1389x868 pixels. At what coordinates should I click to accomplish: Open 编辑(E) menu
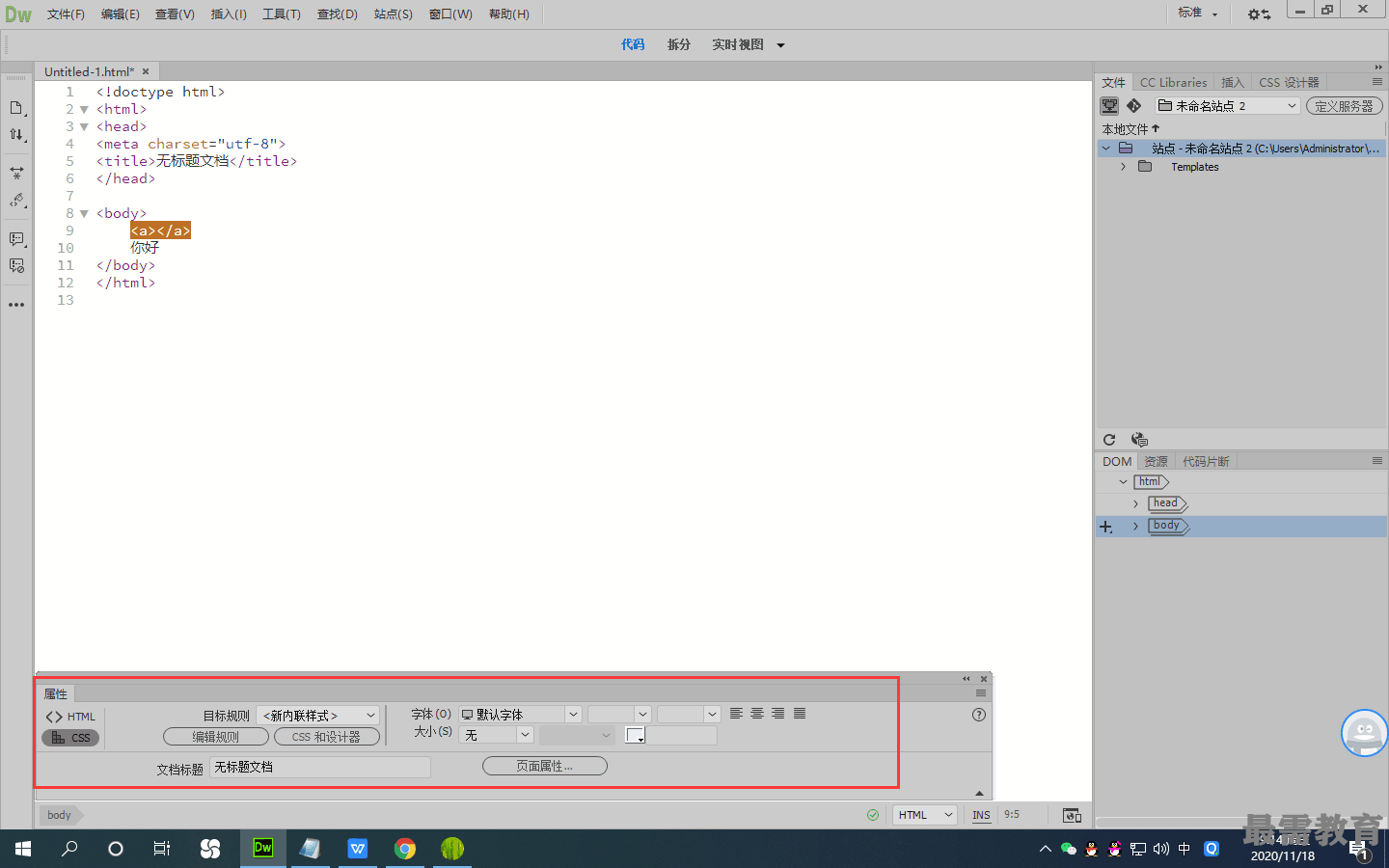coord(121,14)
